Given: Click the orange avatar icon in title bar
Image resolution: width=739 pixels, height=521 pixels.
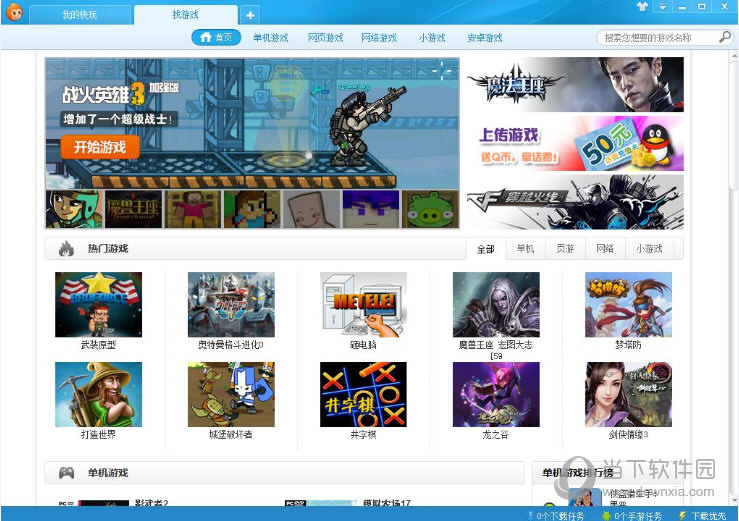Looking at the screenshot, I should click(13, 15).
